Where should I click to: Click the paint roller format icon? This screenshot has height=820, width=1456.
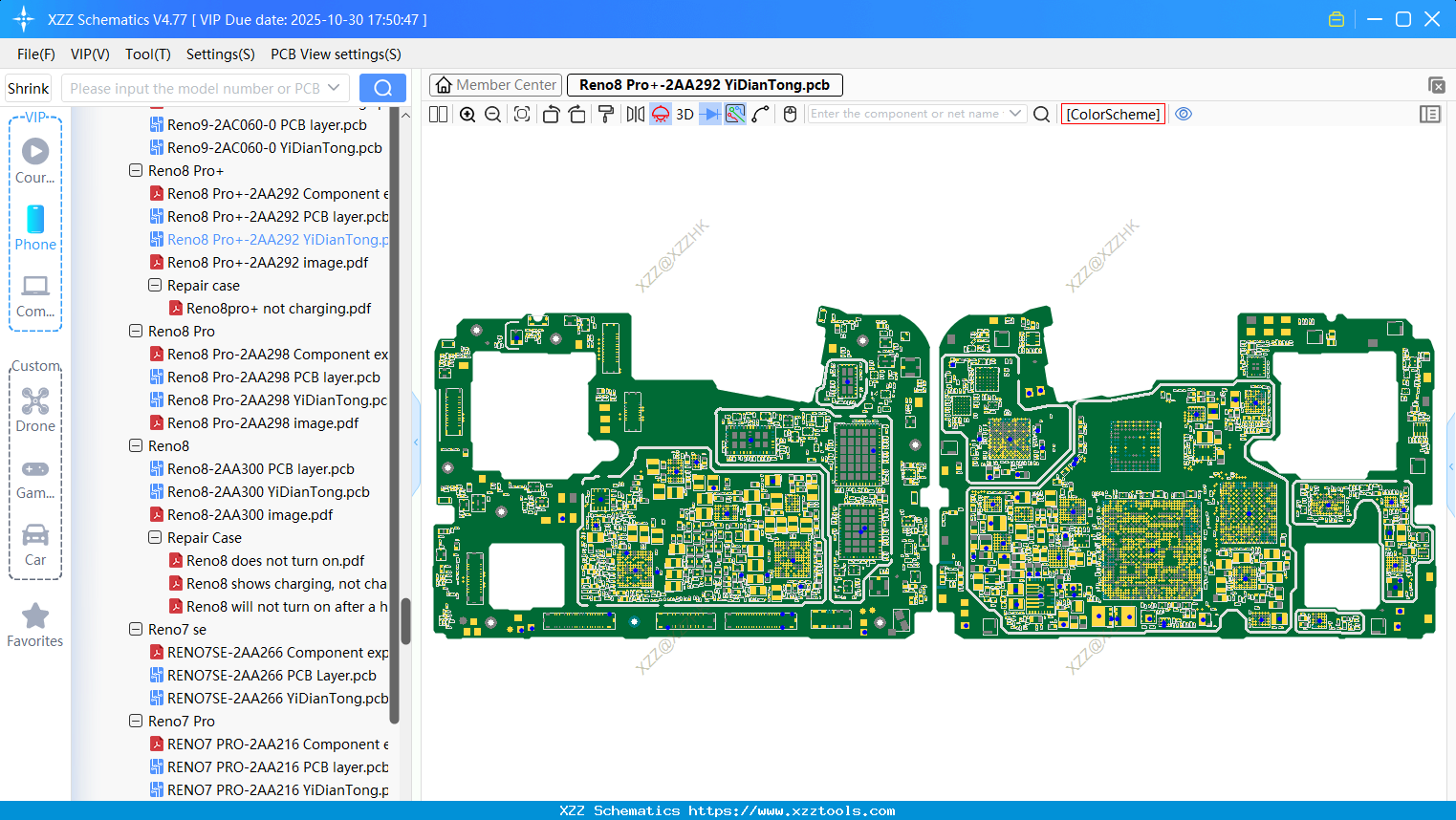pyautogui.click(x=606, y=115)
